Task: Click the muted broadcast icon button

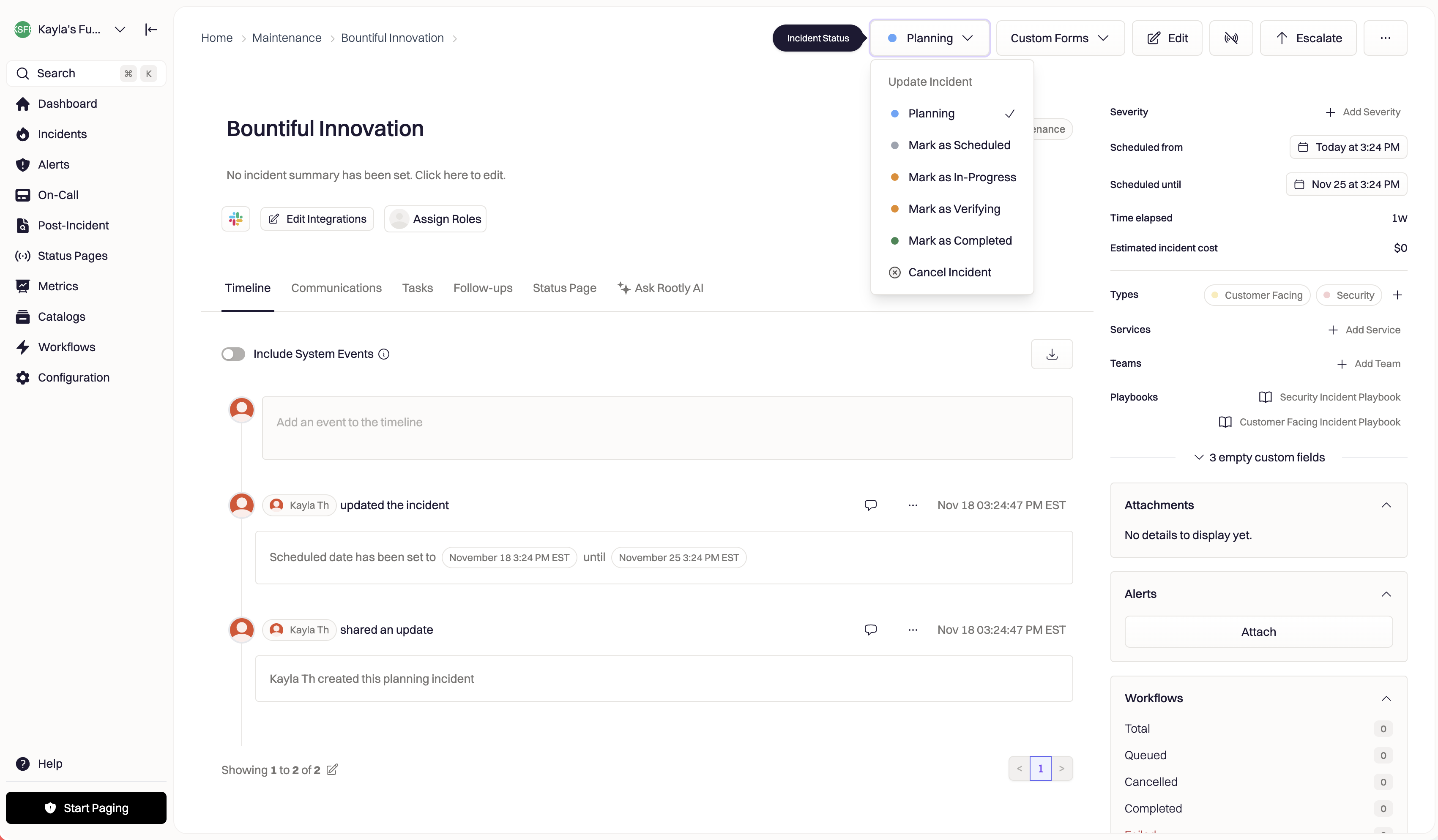Action: pyautogui.click(x=1230, y=38)
